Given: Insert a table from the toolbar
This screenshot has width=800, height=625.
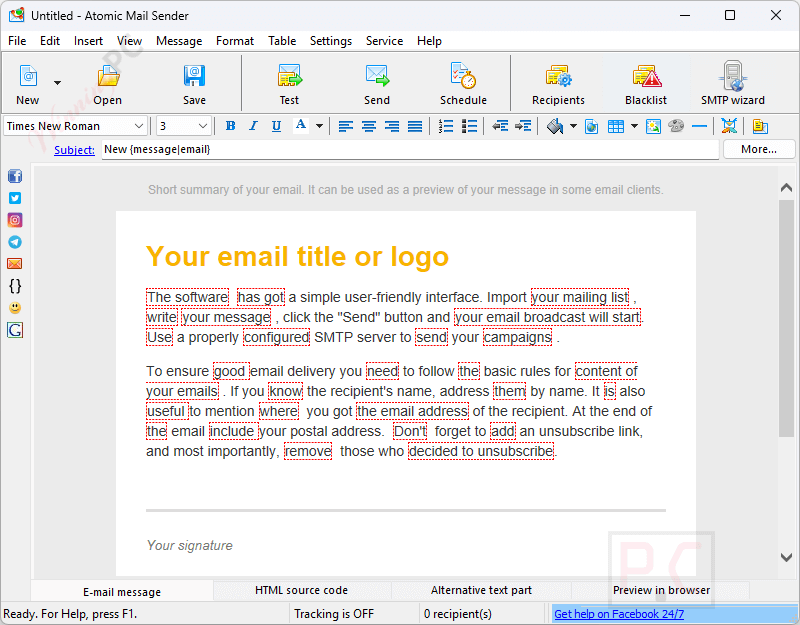Looking at the screenshot, I should (x=616, y=126).
